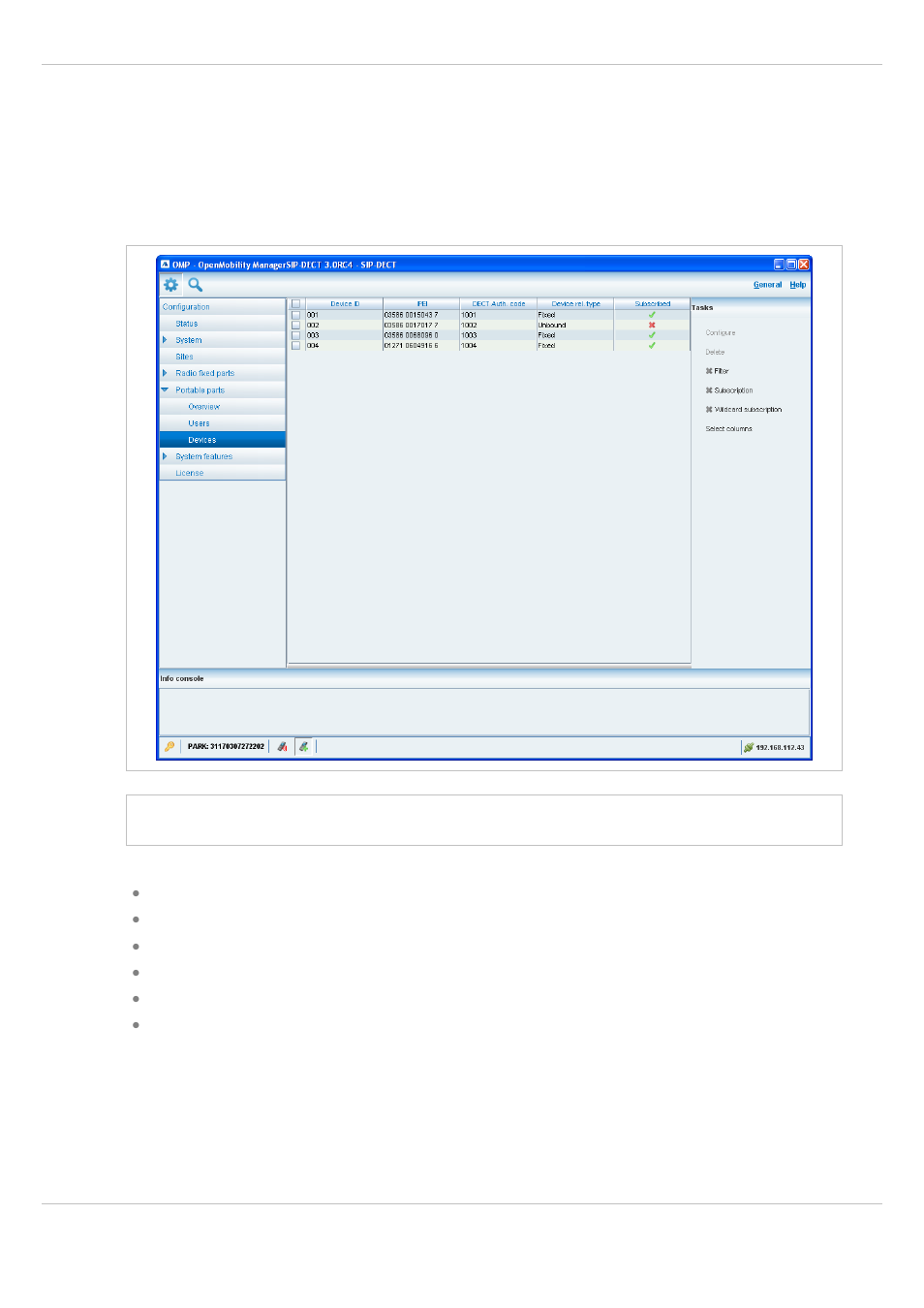This screenshot has width=924, height=1308.
Task: Check the box for device 002
Action: tap(296, 325)
